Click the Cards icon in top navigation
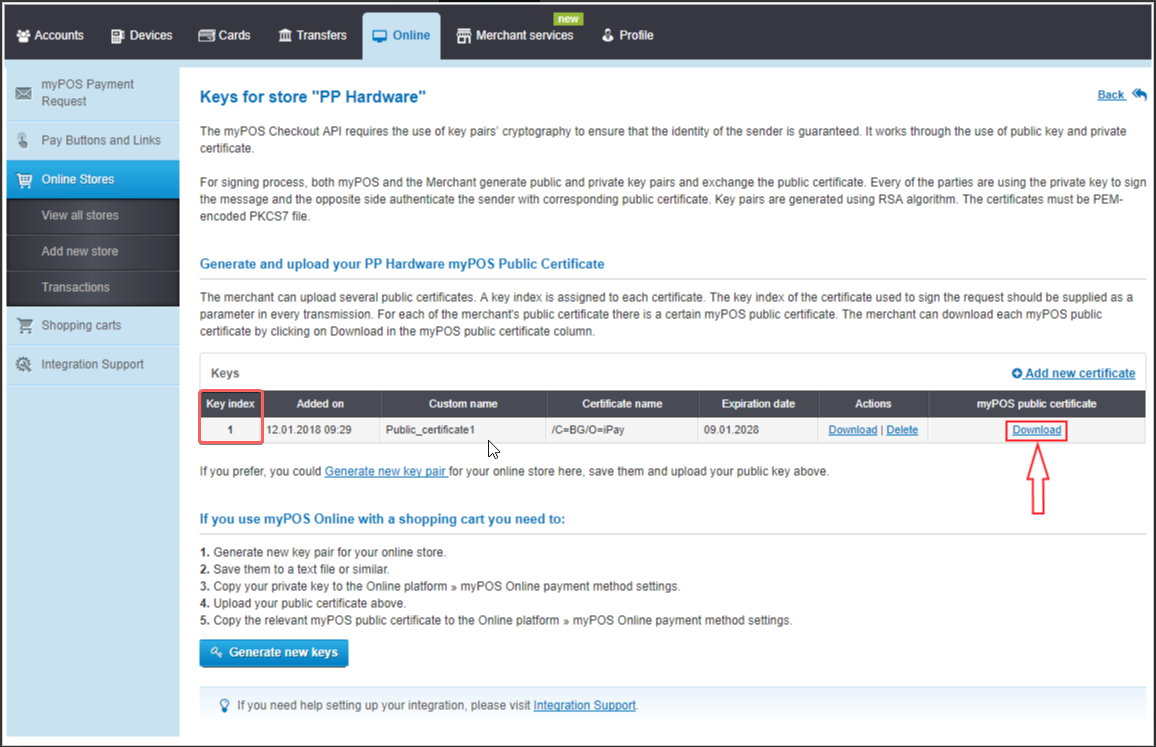The width and height of the screenshot is (1156, 747). point(206,35)
